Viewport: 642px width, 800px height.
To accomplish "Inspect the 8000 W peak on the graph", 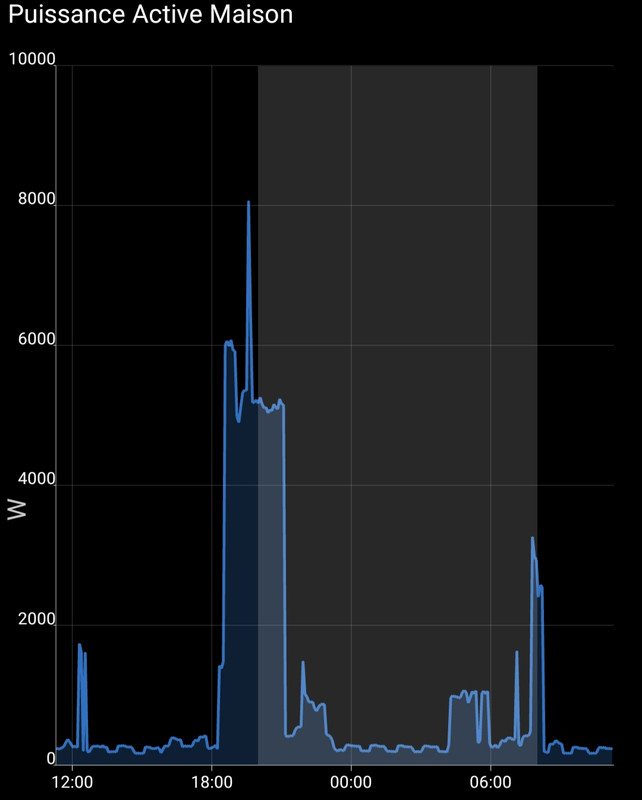I will click(x=249, y=203).
